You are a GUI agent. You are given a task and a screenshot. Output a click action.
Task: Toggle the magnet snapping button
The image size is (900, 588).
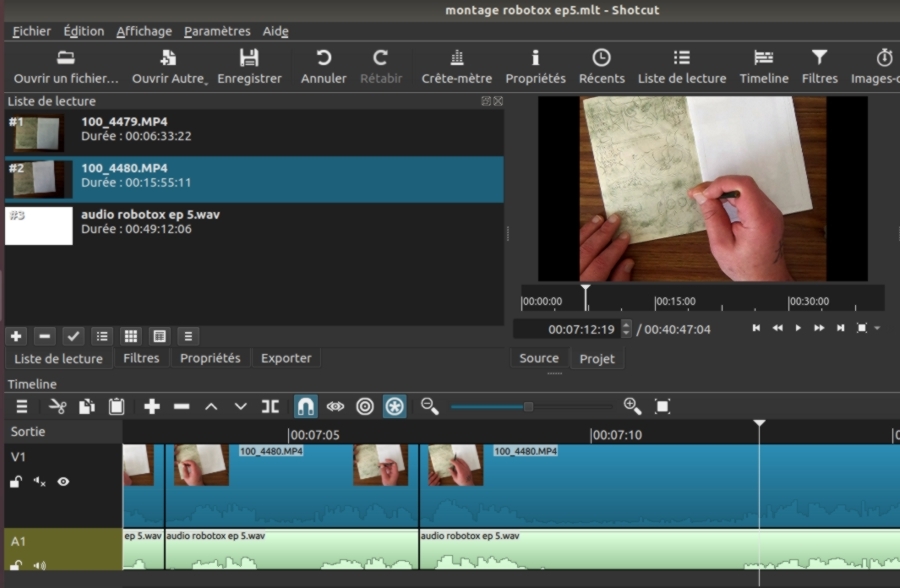[x=306, y=406]
